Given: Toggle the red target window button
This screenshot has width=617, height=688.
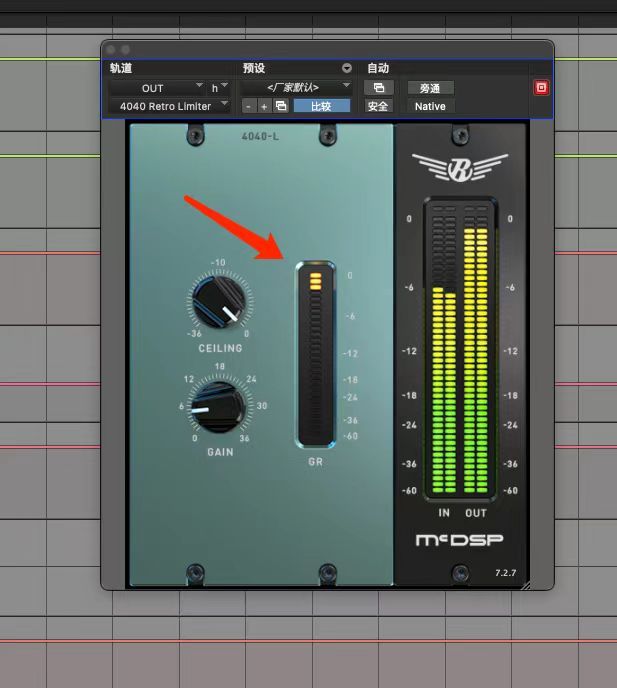Looking at the screenshot, I should (541, 87).
